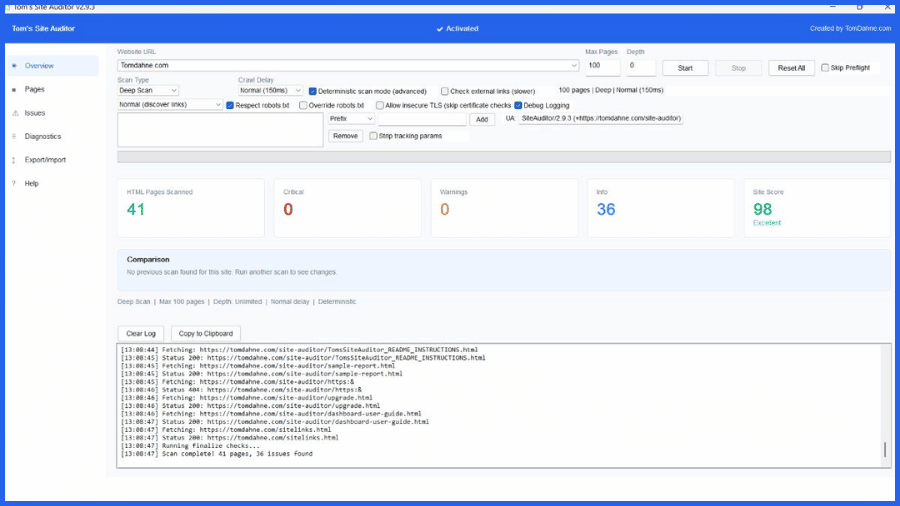This screenshot has width=900, height=506.
Task: Click the Info count 36
Action: coord(606,209)
